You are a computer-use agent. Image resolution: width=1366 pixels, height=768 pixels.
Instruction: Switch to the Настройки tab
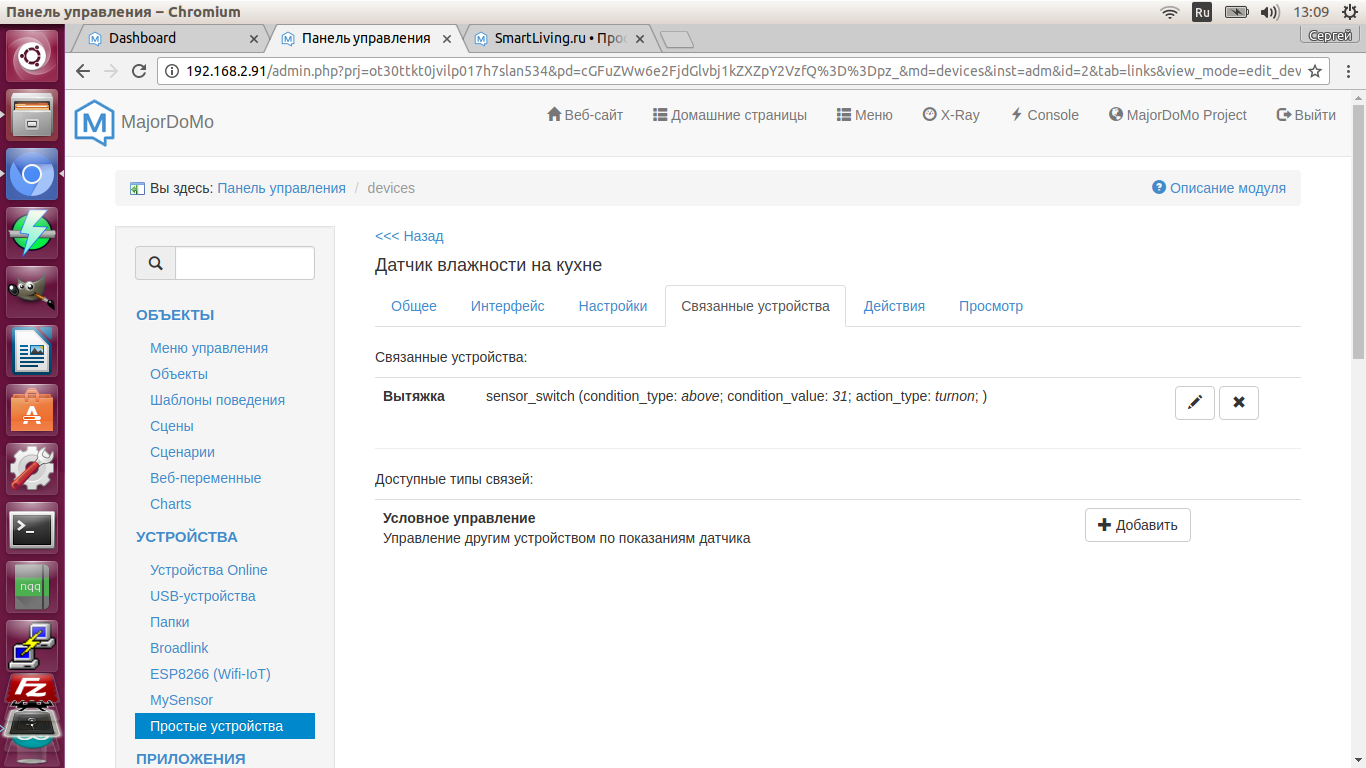pyautogui.click(x=613, y=306)
